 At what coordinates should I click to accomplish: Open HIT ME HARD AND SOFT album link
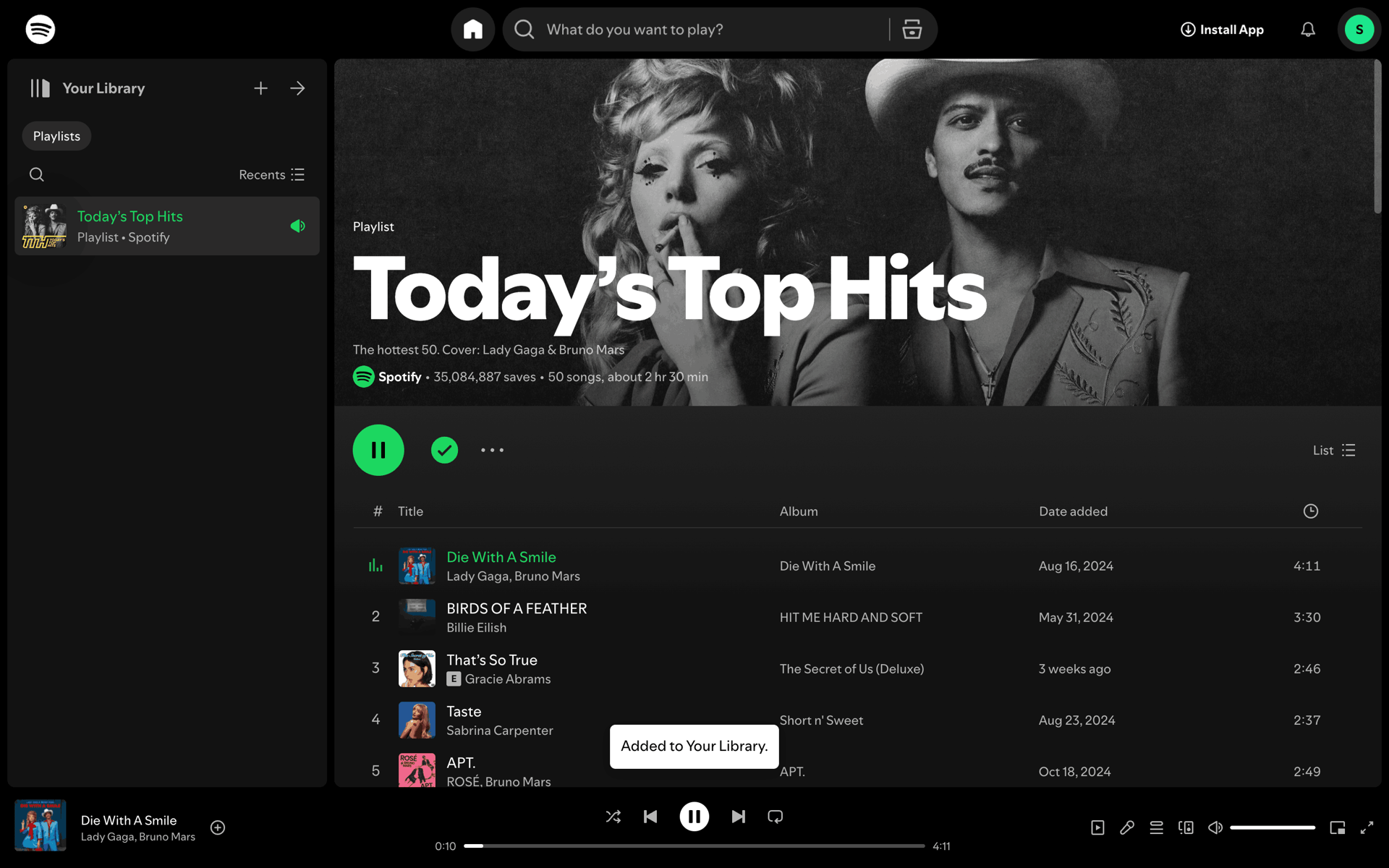(x=851, y=618)
